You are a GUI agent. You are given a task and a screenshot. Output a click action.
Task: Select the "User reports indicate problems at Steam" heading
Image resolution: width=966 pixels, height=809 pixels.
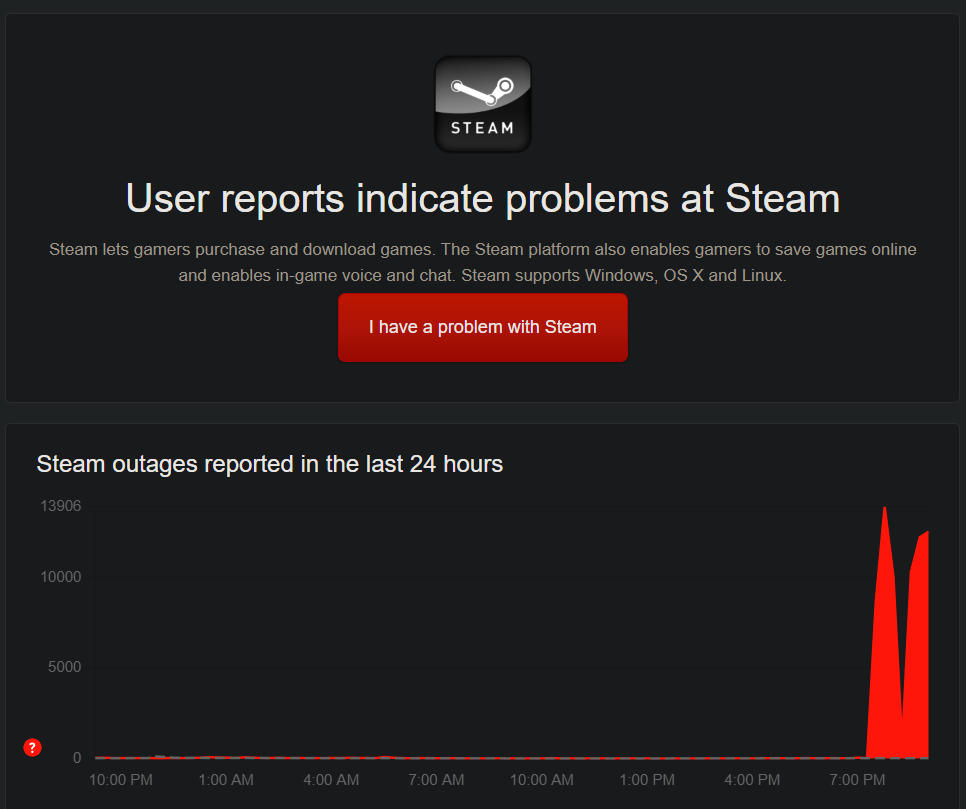483,198
